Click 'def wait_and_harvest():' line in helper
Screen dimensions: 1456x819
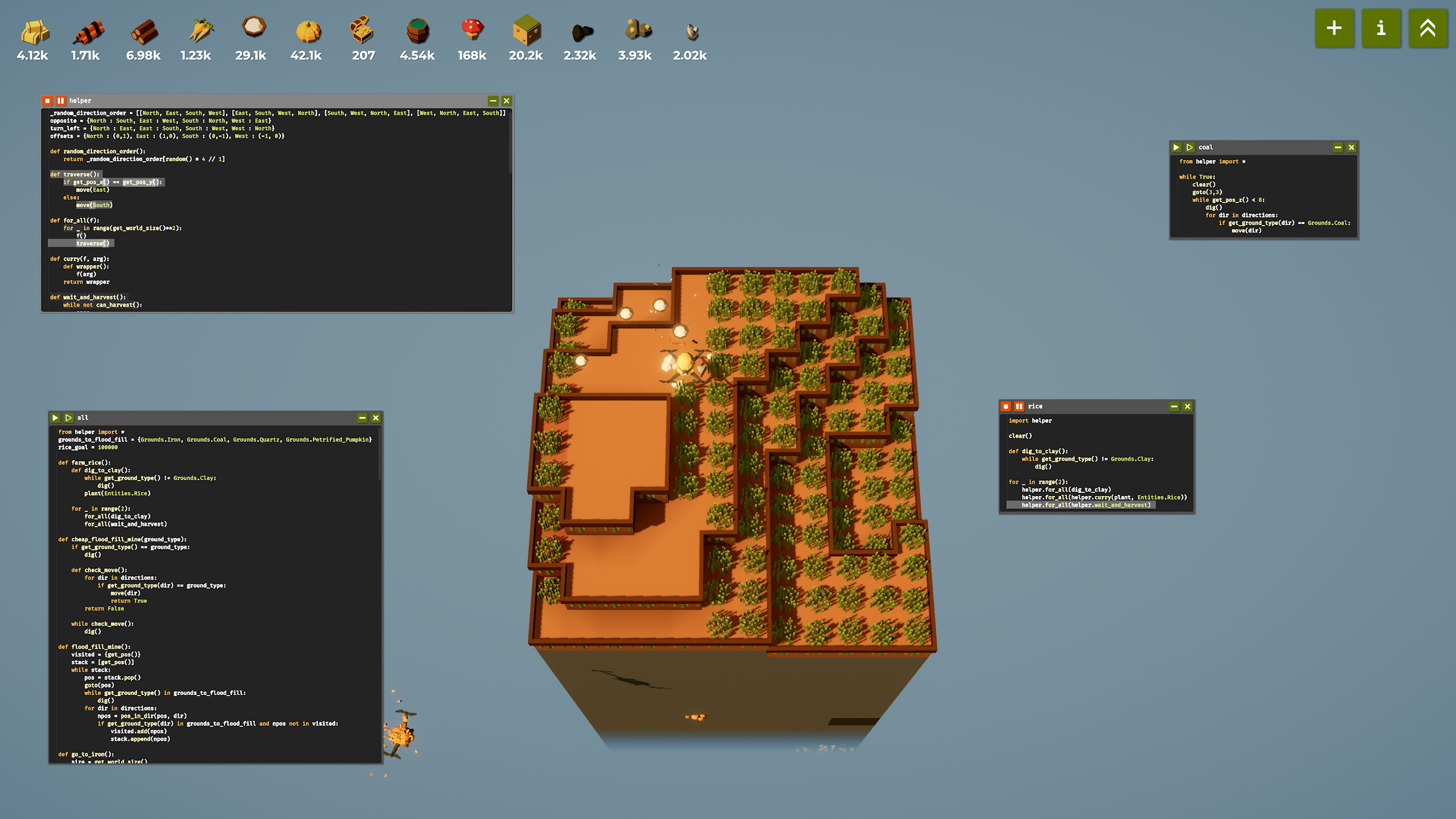coord(88,297)
